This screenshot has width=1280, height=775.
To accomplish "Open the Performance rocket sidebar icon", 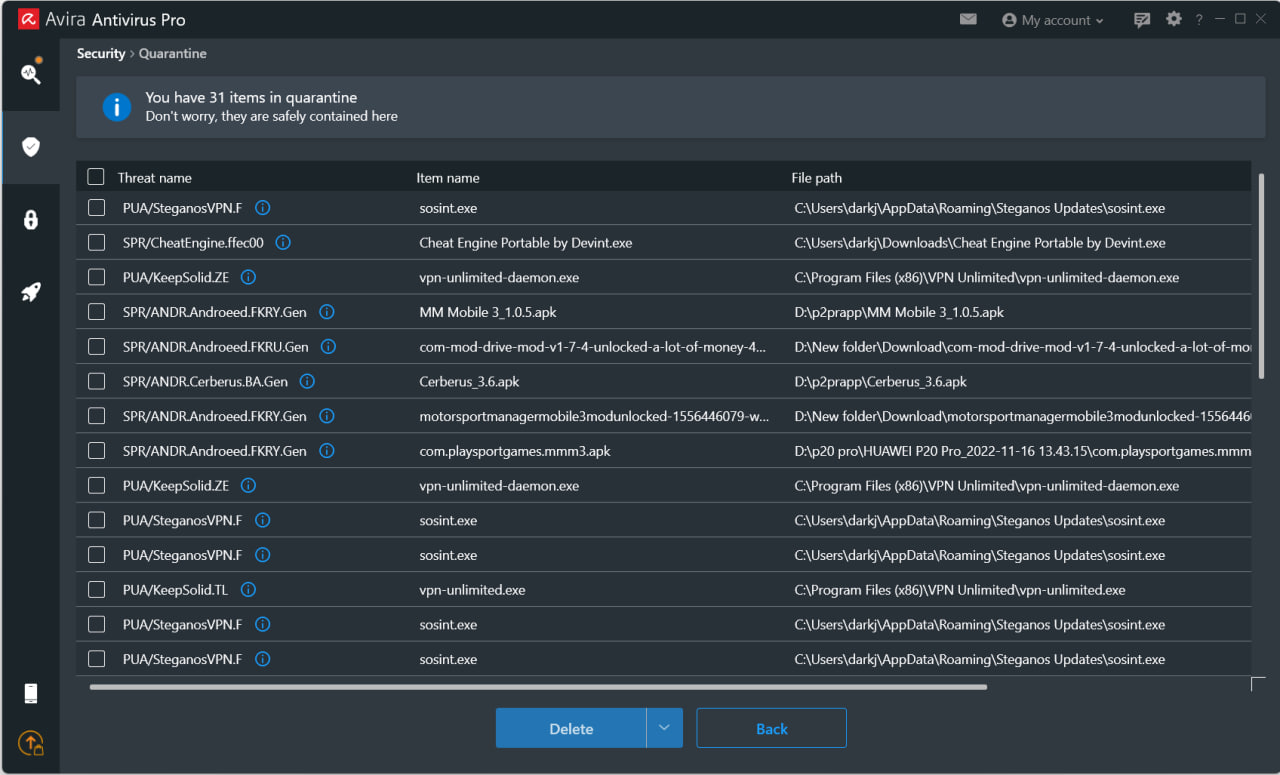I will point(31,293).
